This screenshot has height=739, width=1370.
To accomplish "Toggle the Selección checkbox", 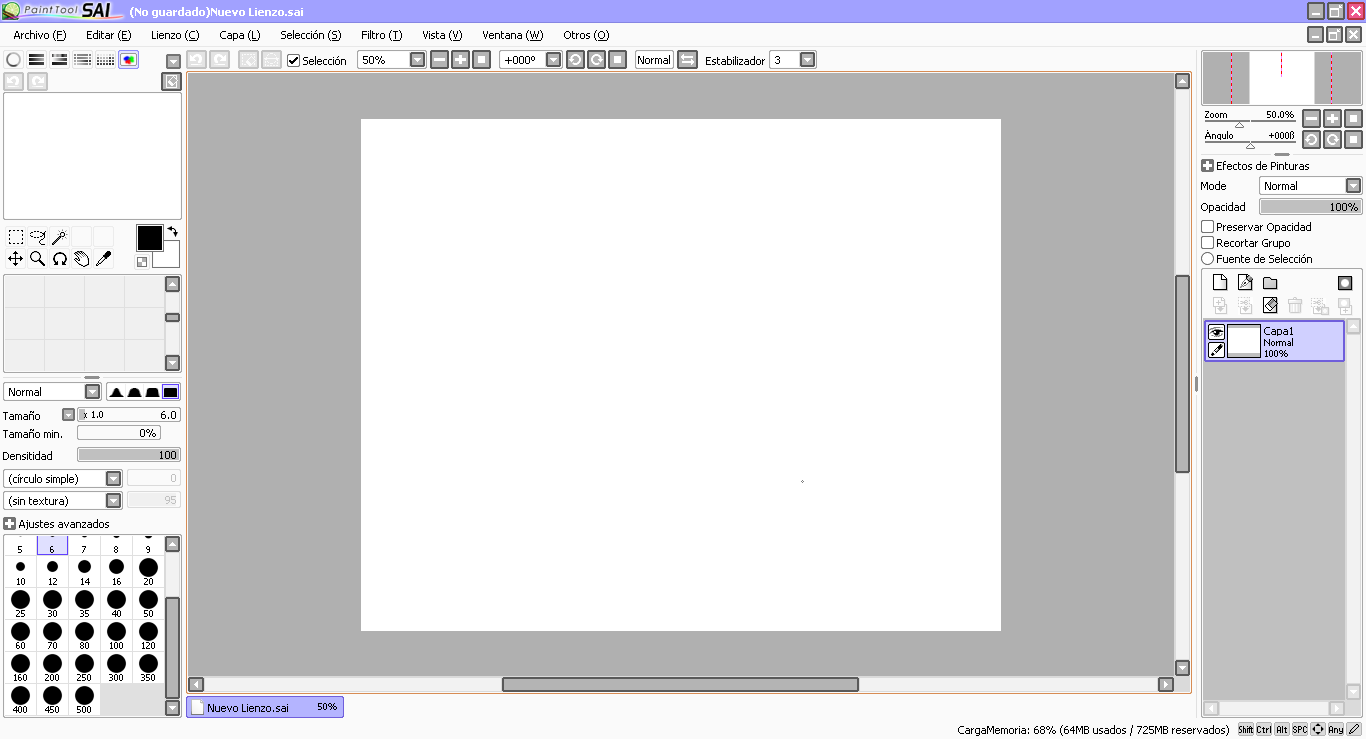I will (293, 61).
